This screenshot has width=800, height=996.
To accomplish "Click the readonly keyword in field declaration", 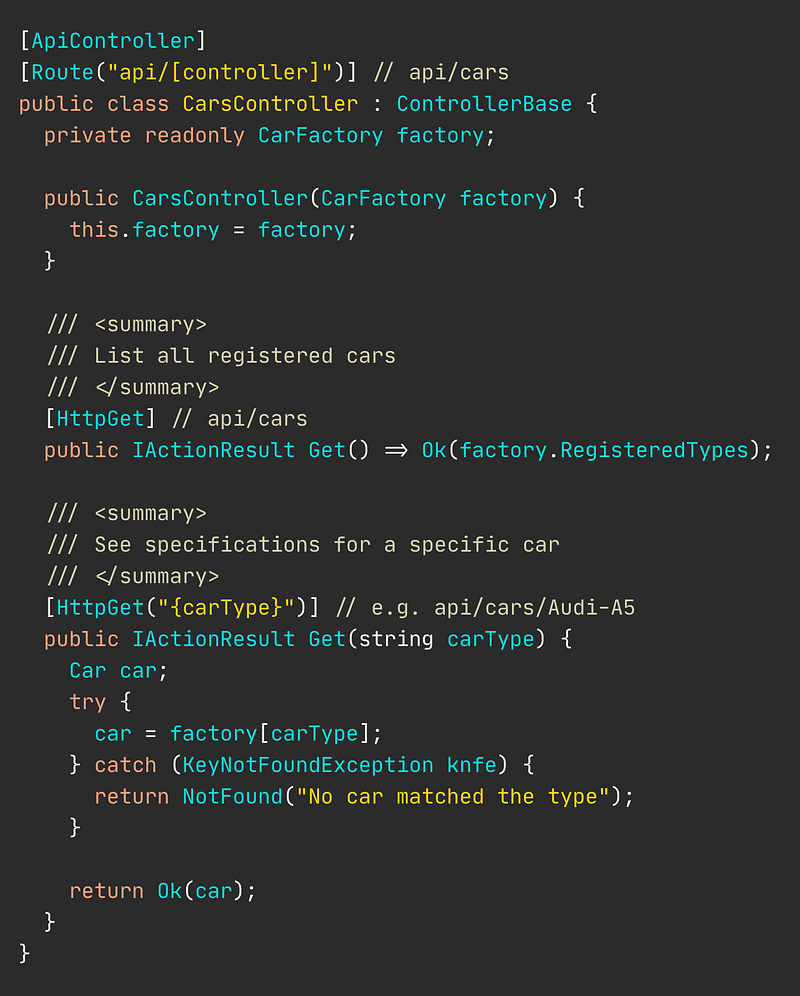I will (x=195, y=135).
